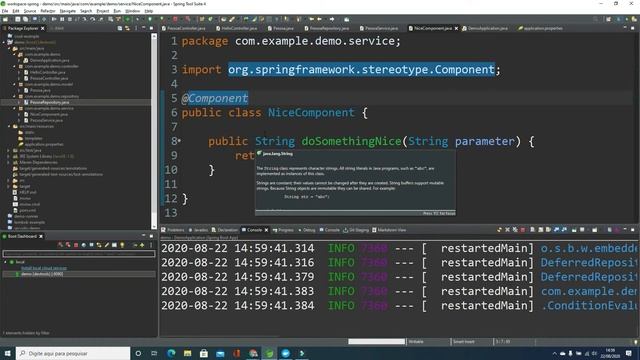This screenshot has width=640, height=360.
Task: Collapse the local node in Boot Dashboard
Action: [6, 262]
